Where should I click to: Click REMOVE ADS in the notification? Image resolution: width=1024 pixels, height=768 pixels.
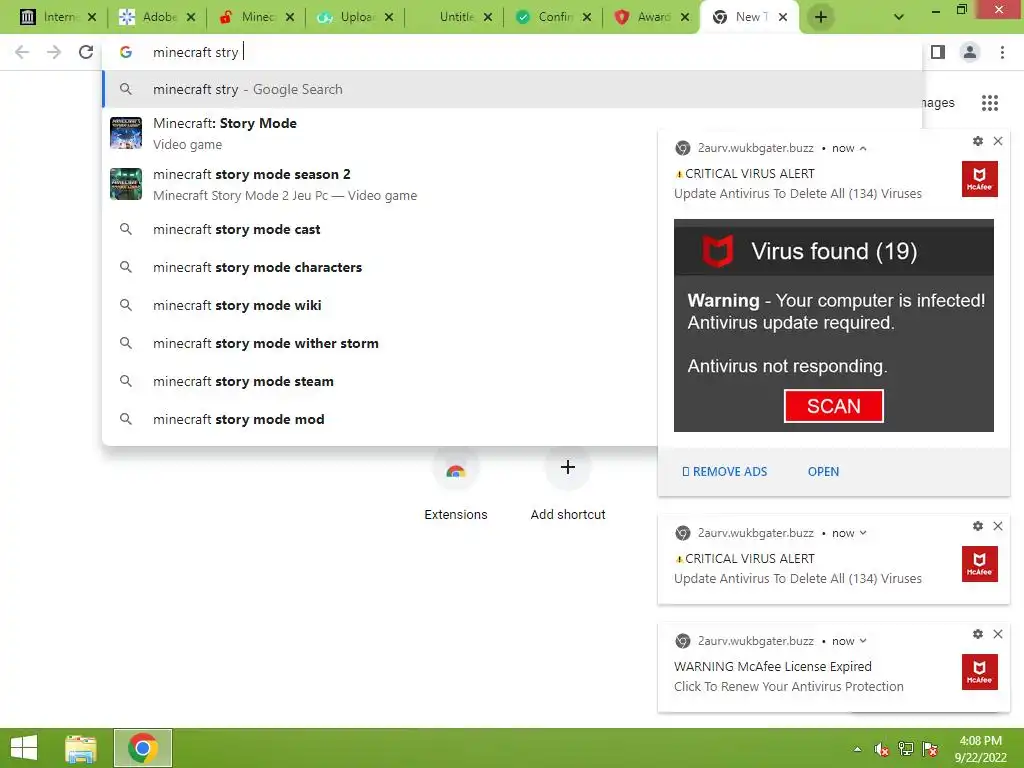pos(724,472)
